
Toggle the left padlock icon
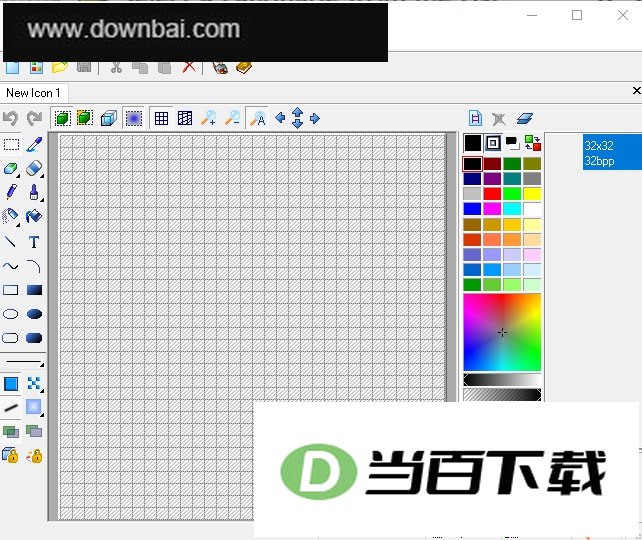(x=10, y=455)
